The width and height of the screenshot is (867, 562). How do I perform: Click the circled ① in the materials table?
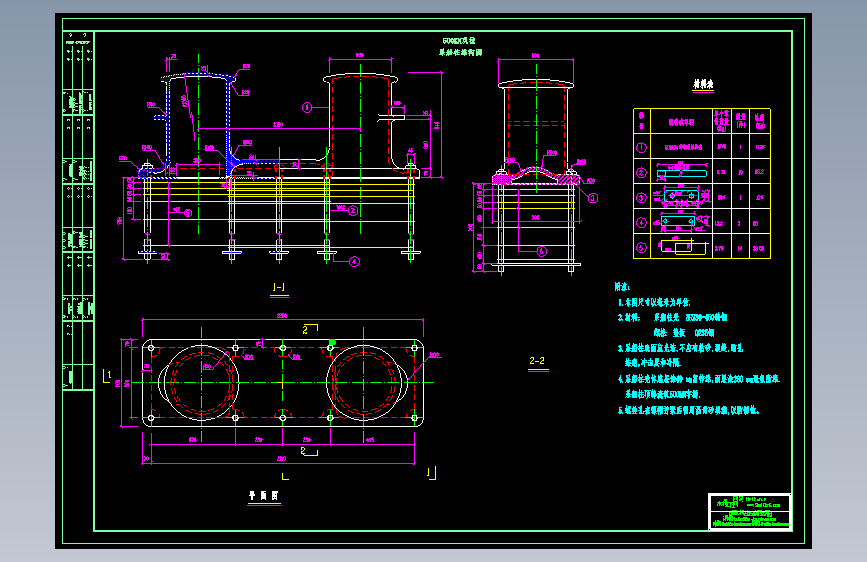(641, 148)
